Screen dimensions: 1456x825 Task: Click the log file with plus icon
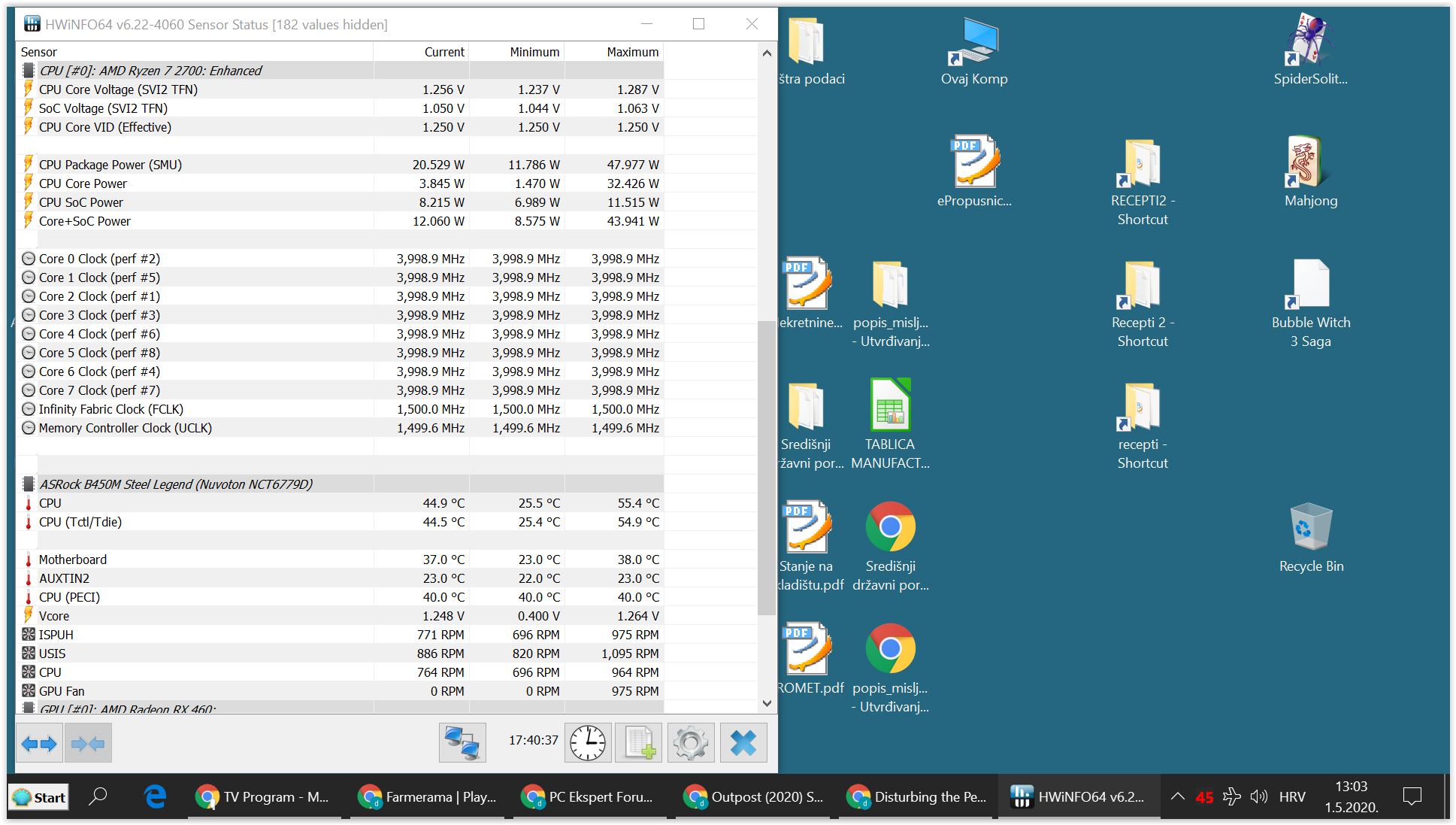tap(639, 743)
